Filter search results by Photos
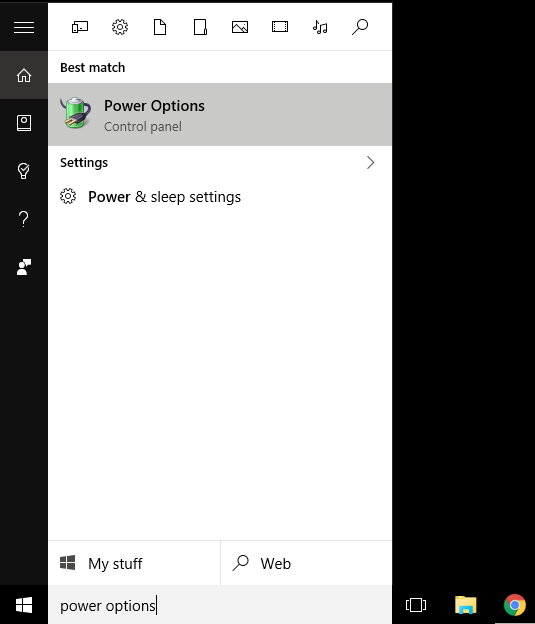The height and width of the screenshot is (624, 535). click(x=240, y=27)
